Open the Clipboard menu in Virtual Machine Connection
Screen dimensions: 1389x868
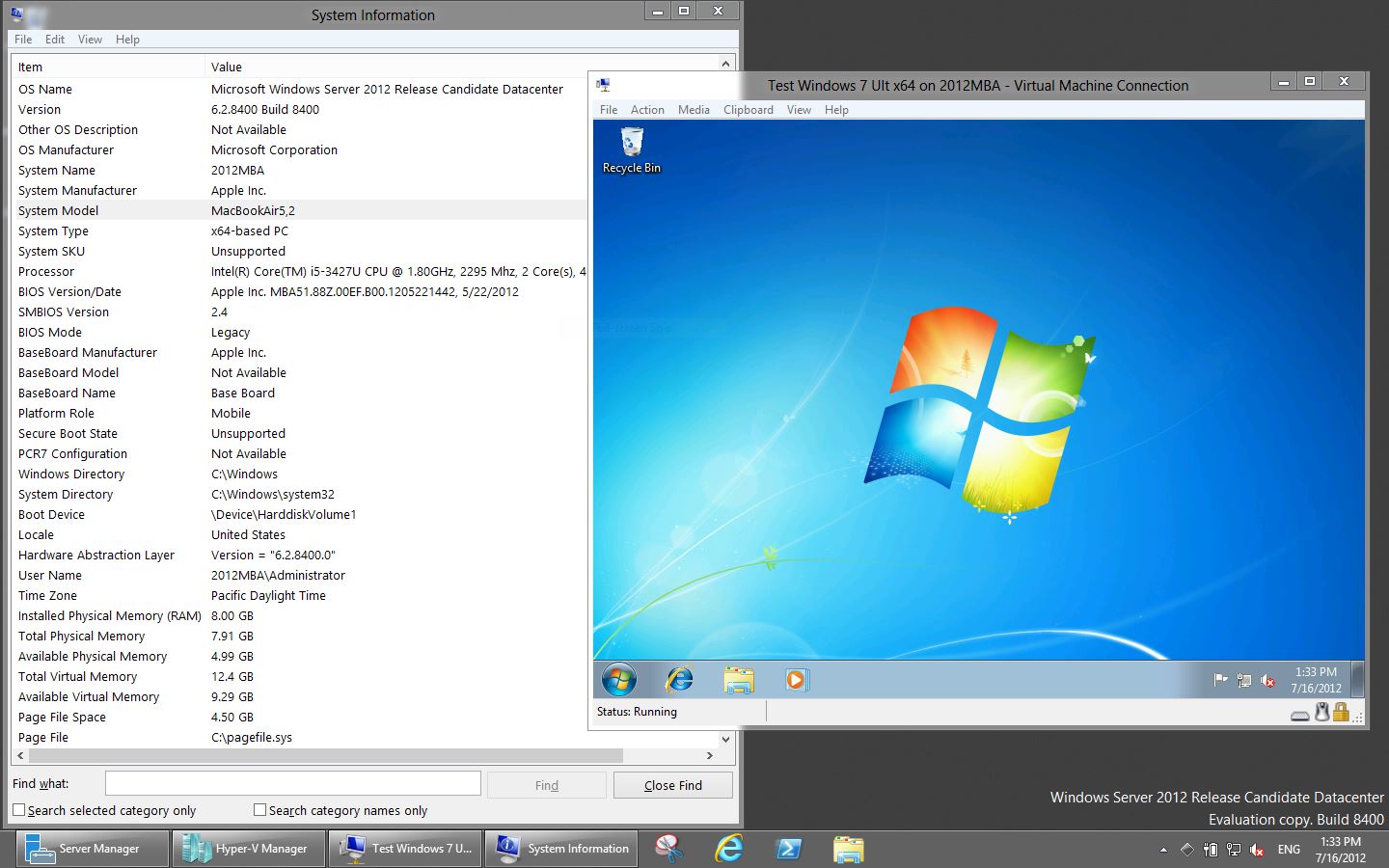[x=749, y=110]
